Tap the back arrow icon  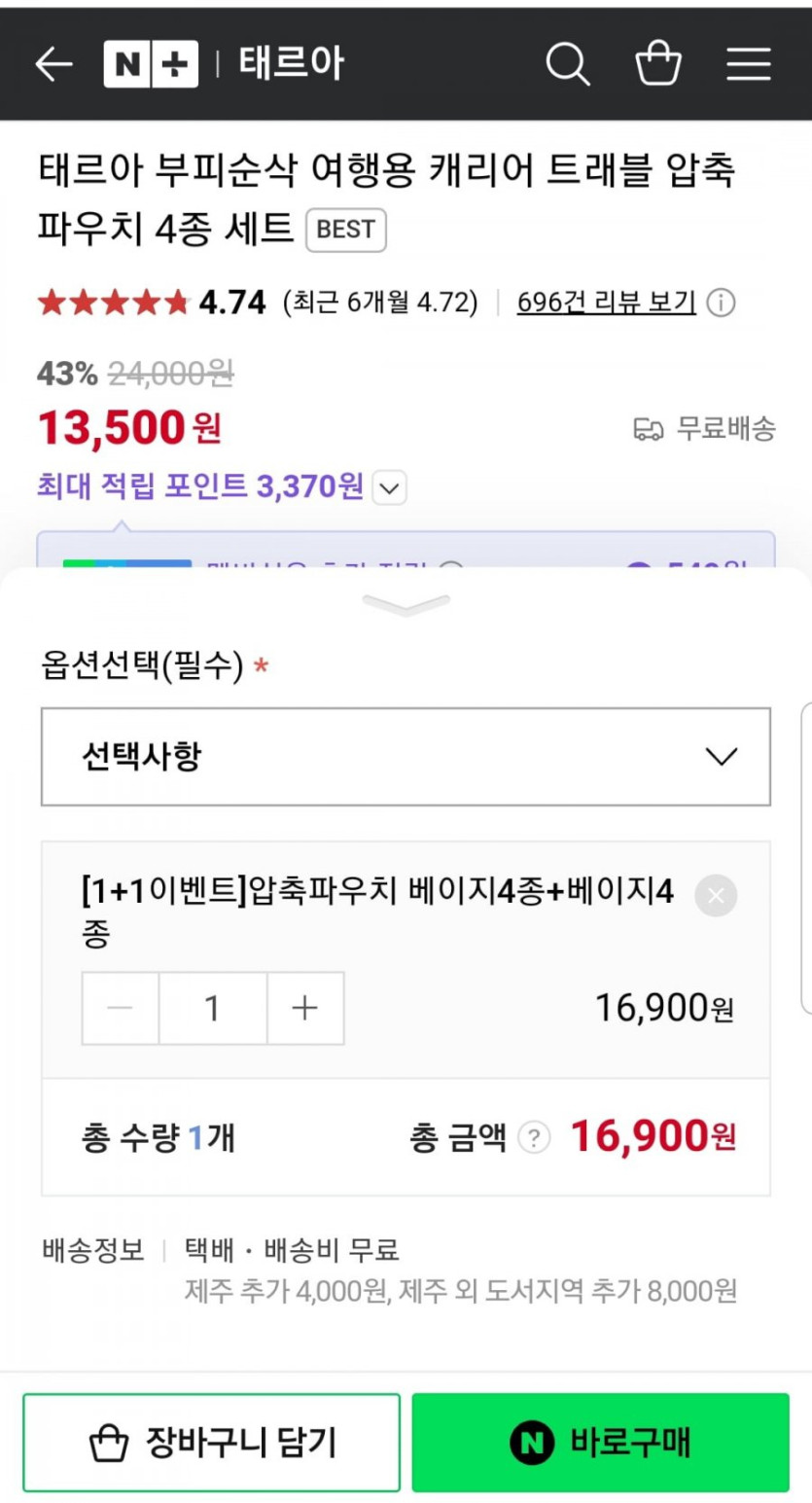click(54, 64)
